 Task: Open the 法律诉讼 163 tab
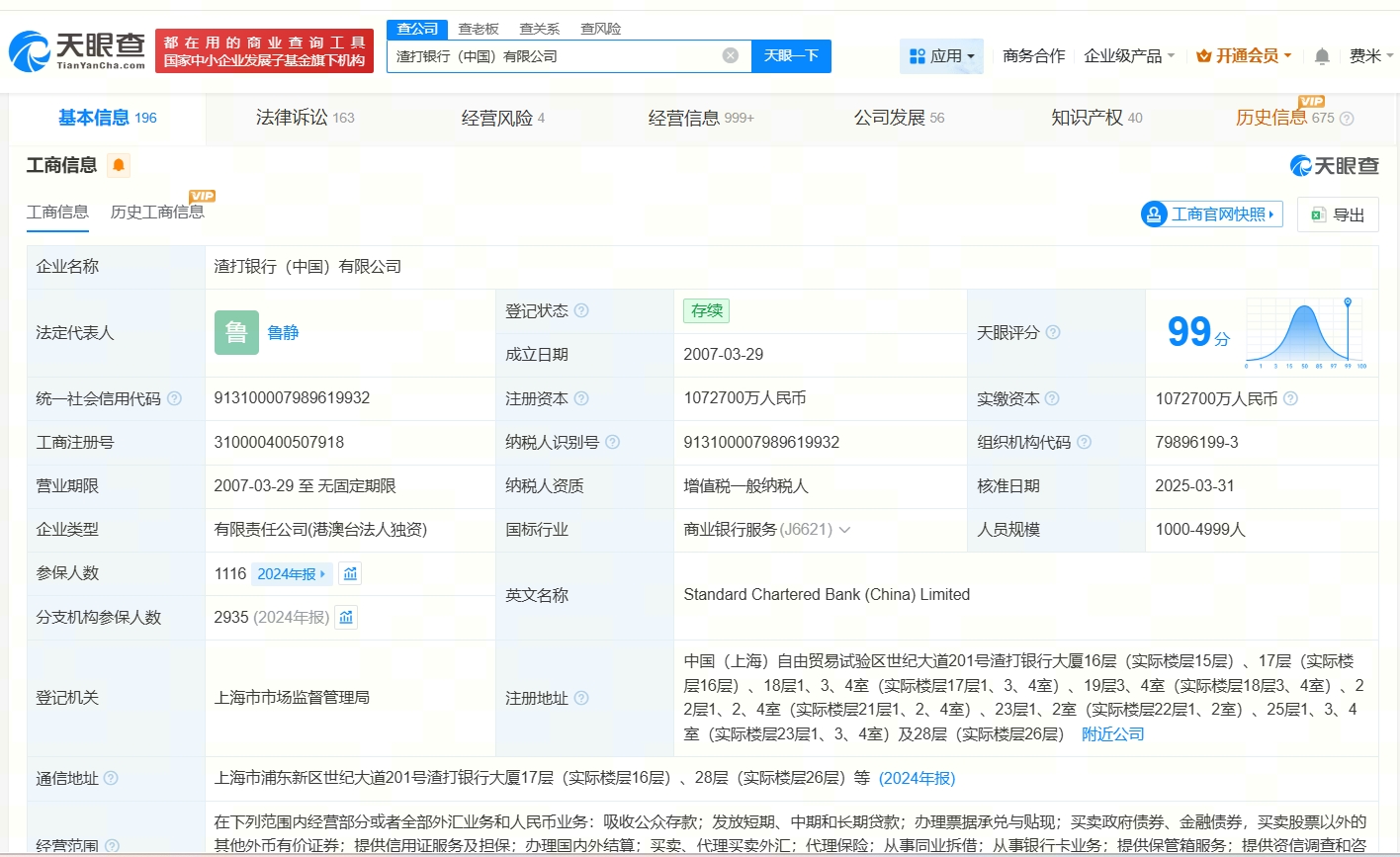tap(305, 118)
